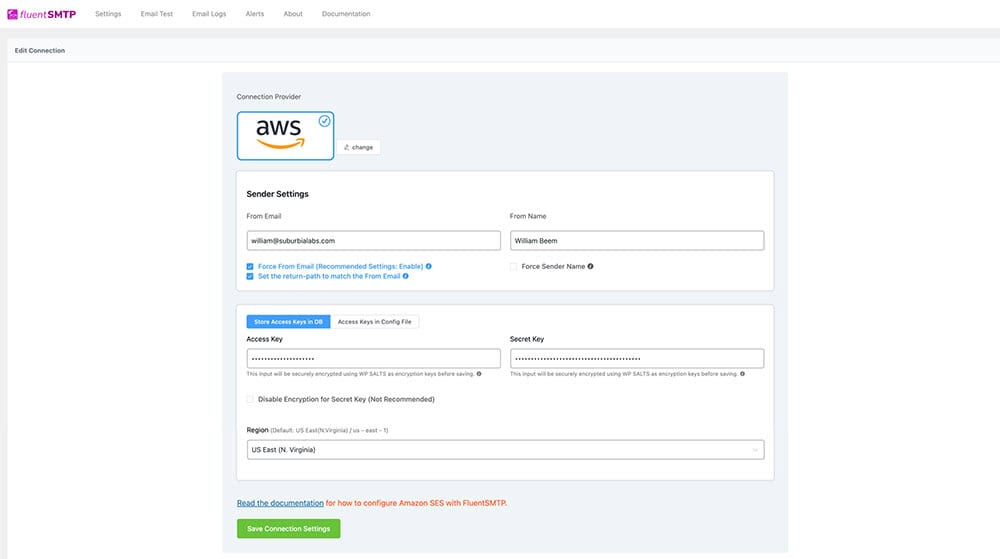Check Disable Encryption for Secret Key

(250, 399)
